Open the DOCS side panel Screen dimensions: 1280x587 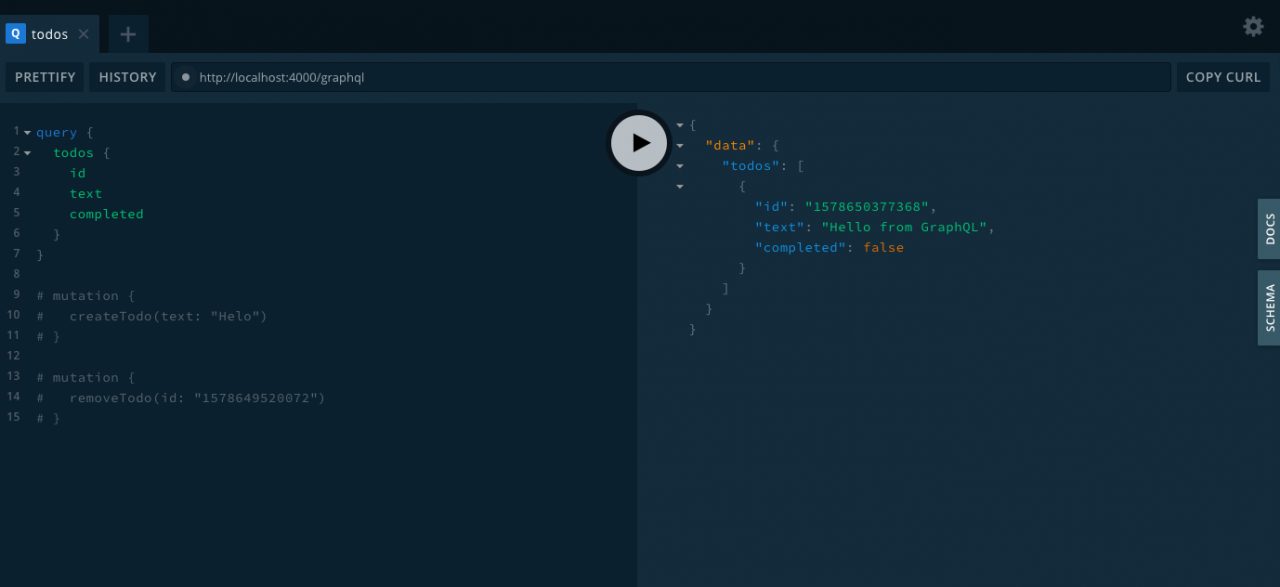click(1269, 229)
